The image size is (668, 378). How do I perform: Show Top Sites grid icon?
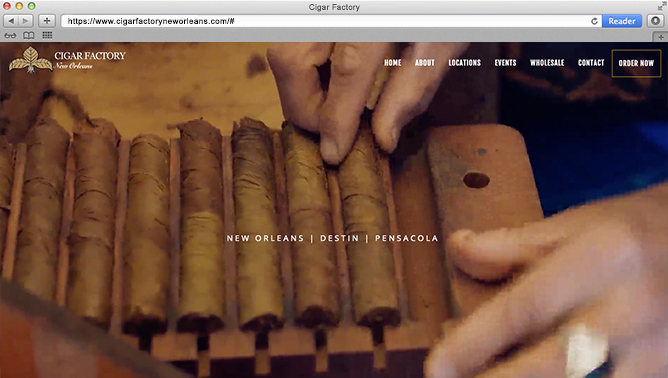coord(47,35)
